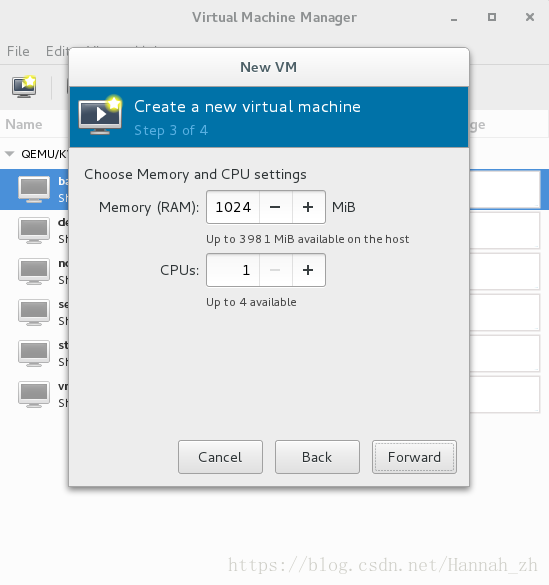Click the virtual machine monitor icon in wizard banner
Image resolution: width=549 pixels, height=585 pixels.
coord(100,115)
